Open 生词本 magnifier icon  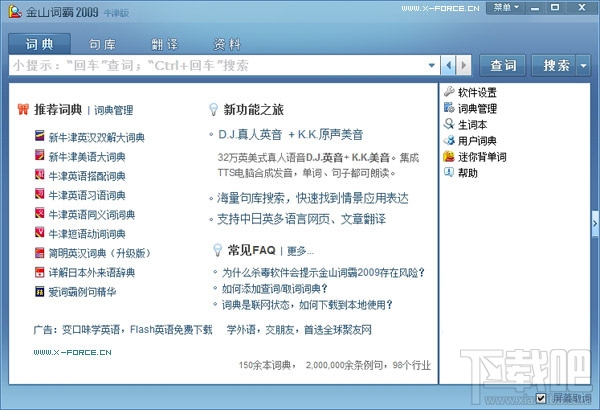449,124
